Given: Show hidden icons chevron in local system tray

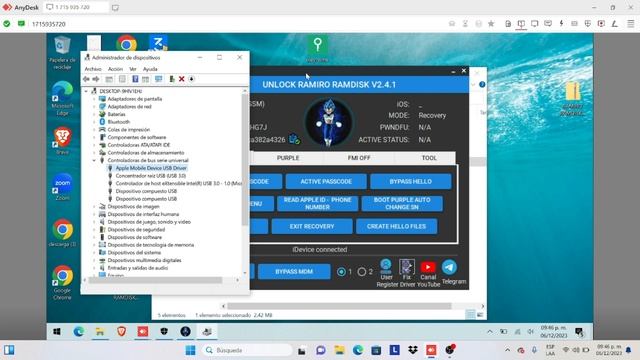Looking at the screenshot, I should coord(507,350).
